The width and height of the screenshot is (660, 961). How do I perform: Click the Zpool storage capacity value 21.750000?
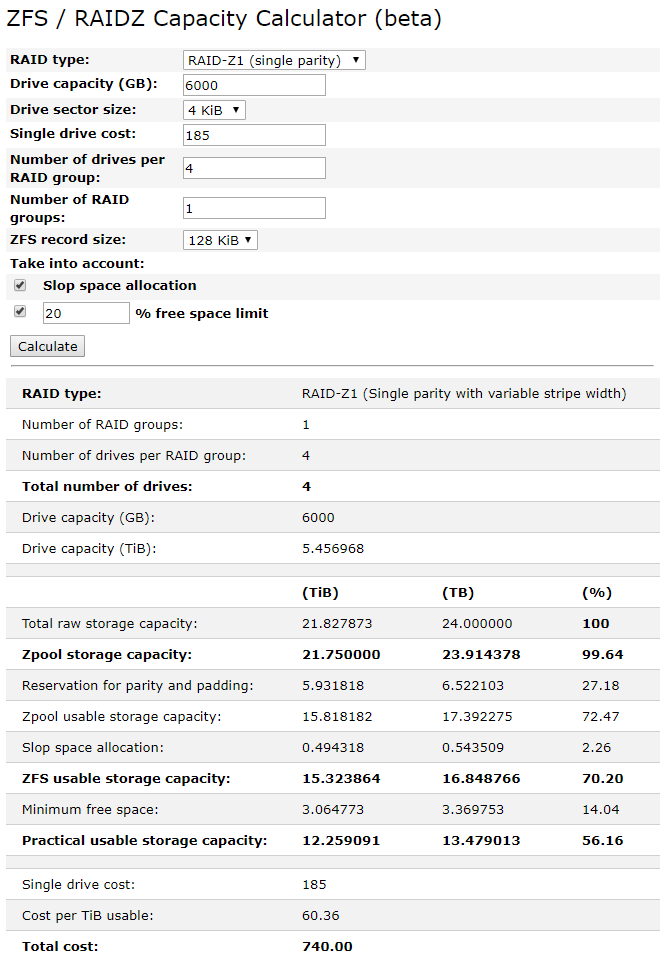(341, 655)
